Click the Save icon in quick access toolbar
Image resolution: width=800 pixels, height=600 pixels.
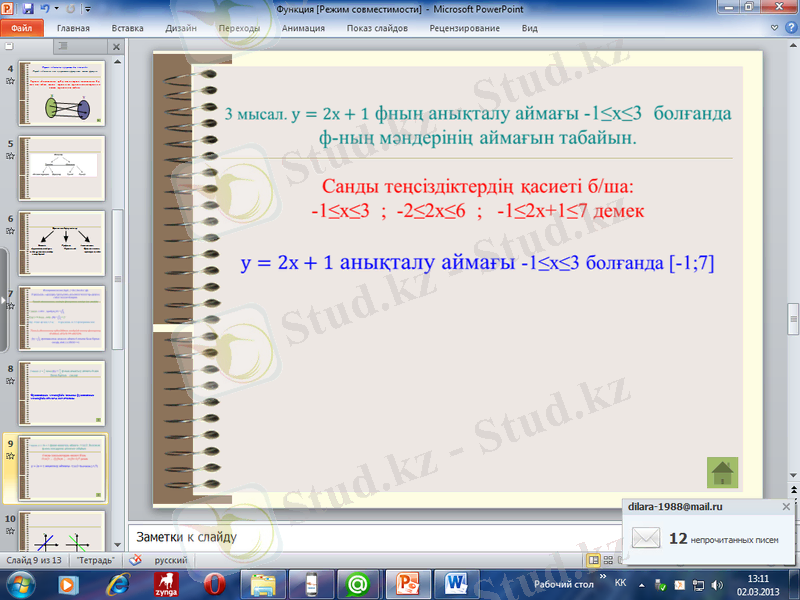[29, 8]
